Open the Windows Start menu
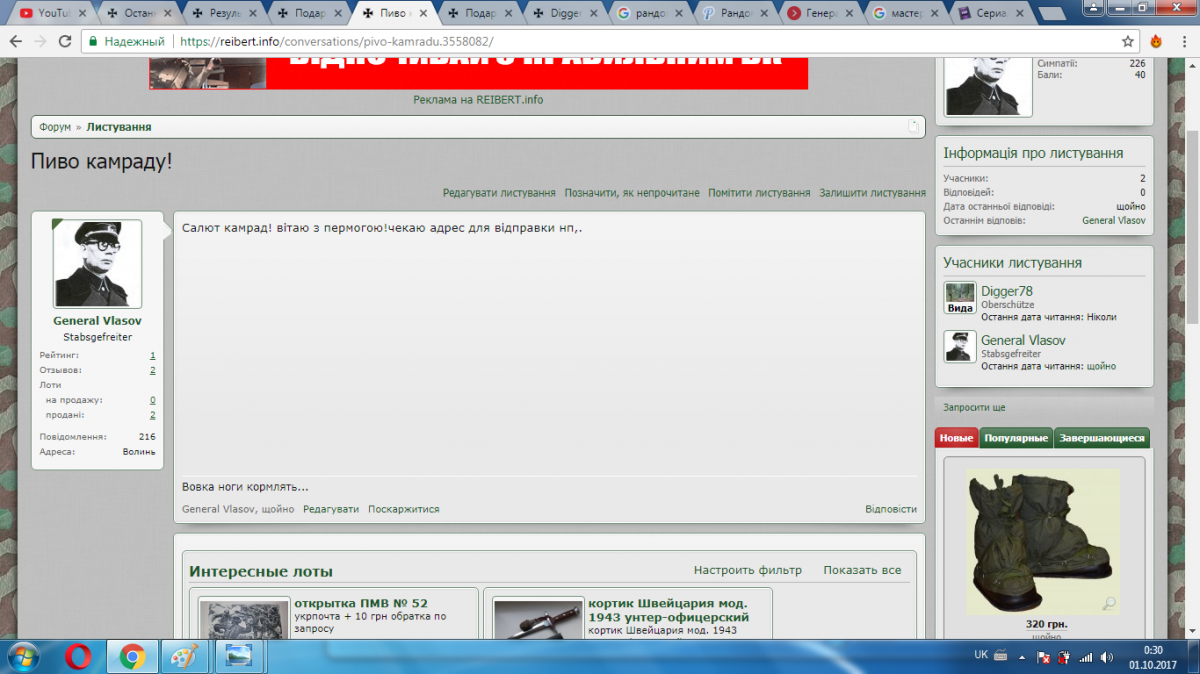1200x674 pixels. (22, 657)
